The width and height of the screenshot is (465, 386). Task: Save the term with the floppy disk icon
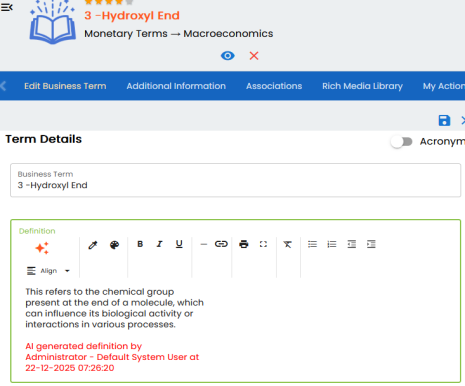point(444,120)
